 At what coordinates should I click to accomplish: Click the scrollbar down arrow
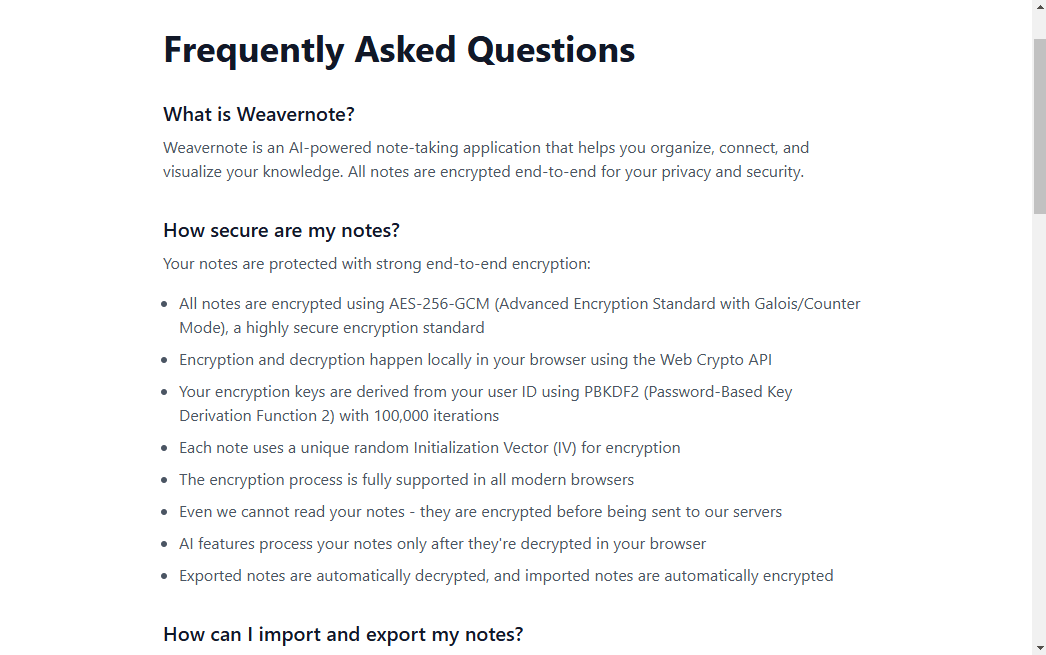1038,647
